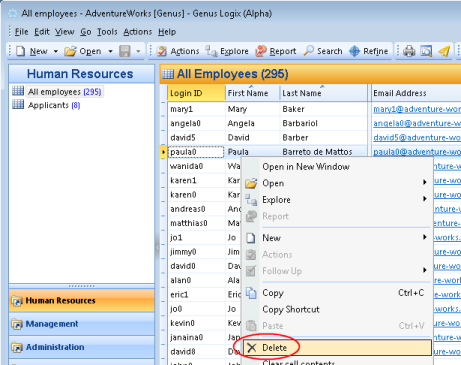Open the Tools menu

pos(107,32)
